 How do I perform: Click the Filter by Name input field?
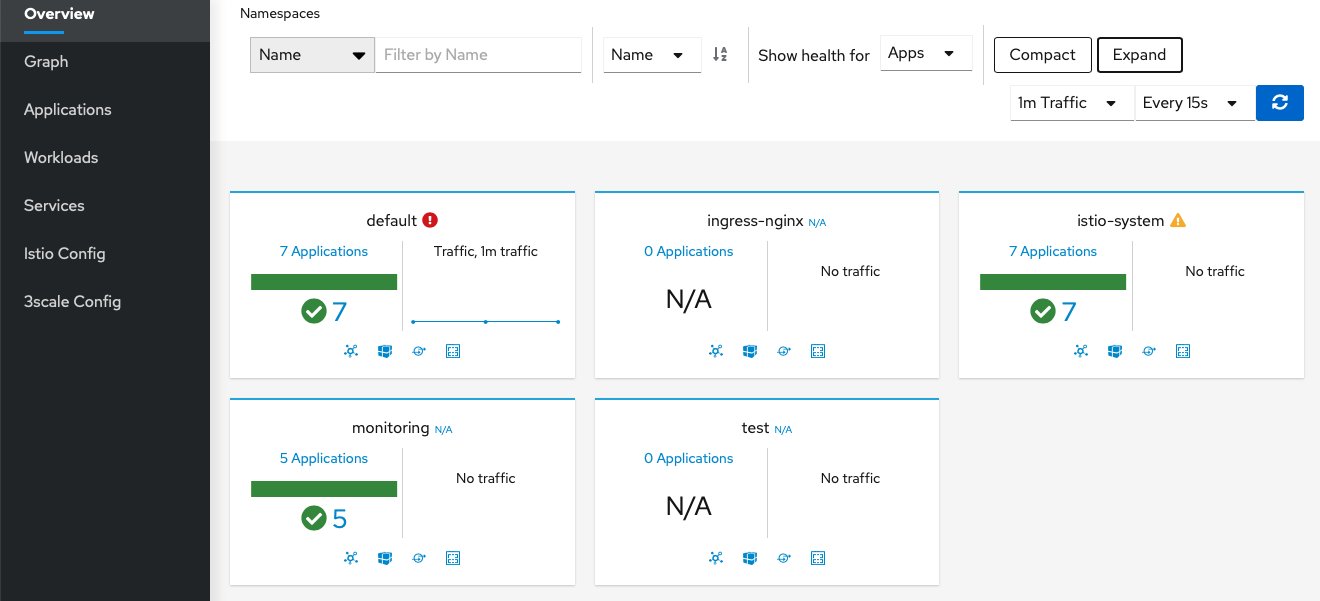tap(478, 55)
